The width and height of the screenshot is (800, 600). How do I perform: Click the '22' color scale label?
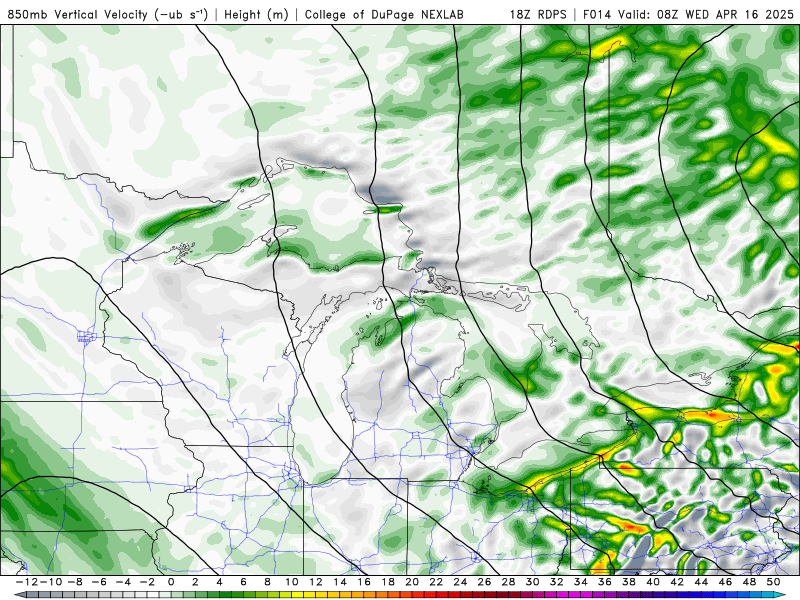436,582
